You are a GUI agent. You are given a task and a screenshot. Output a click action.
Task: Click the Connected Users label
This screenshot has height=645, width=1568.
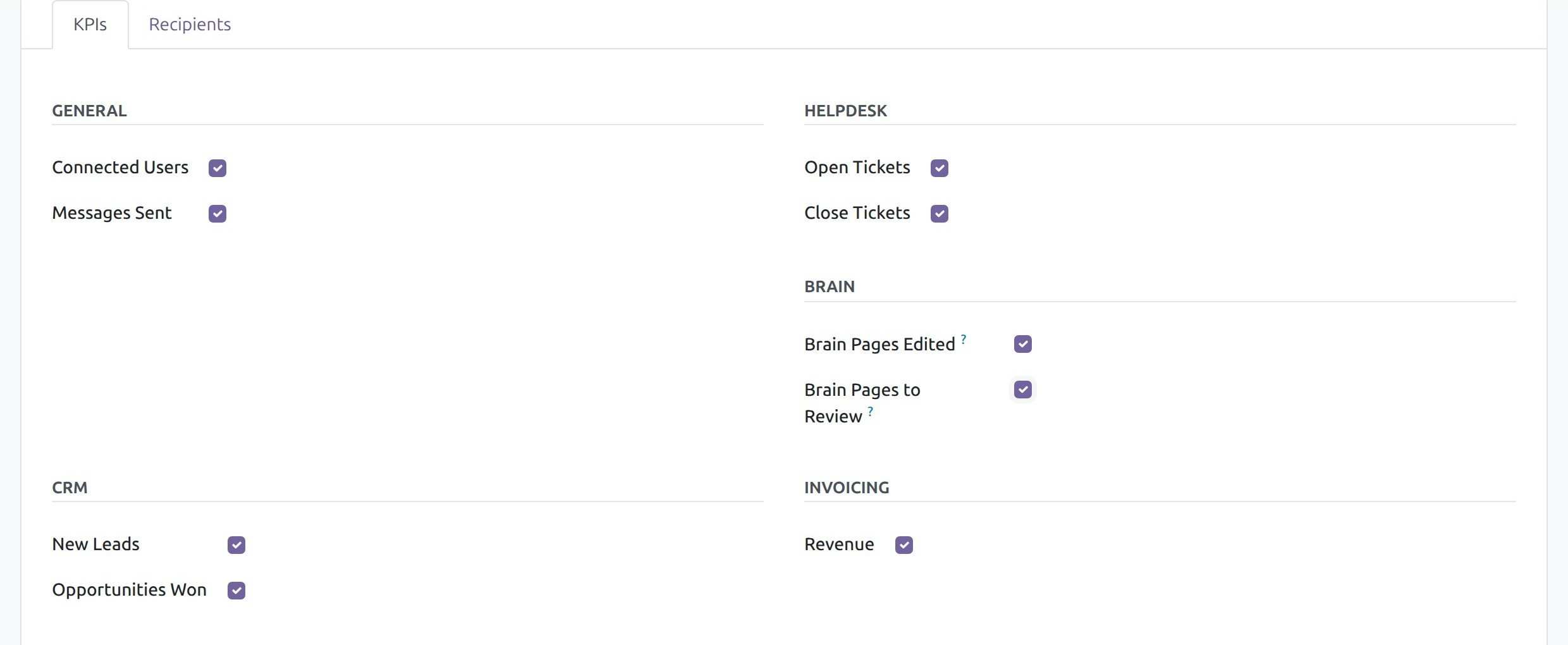[120, 168]
